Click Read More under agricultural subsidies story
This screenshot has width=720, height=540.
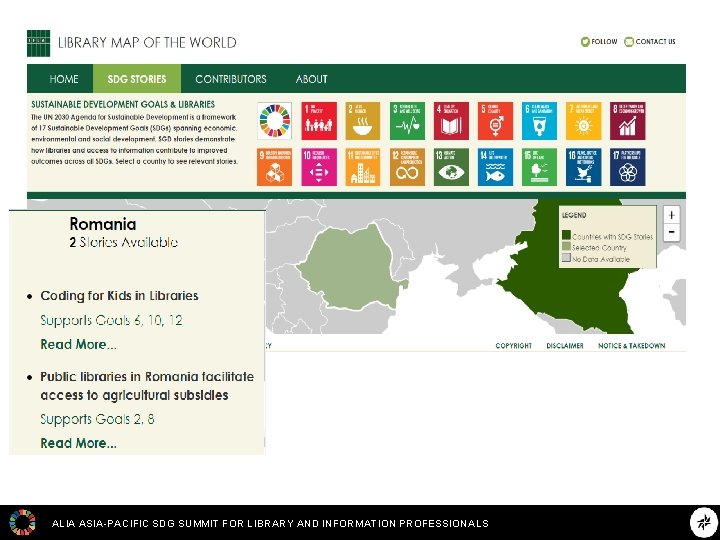(79, 443)
